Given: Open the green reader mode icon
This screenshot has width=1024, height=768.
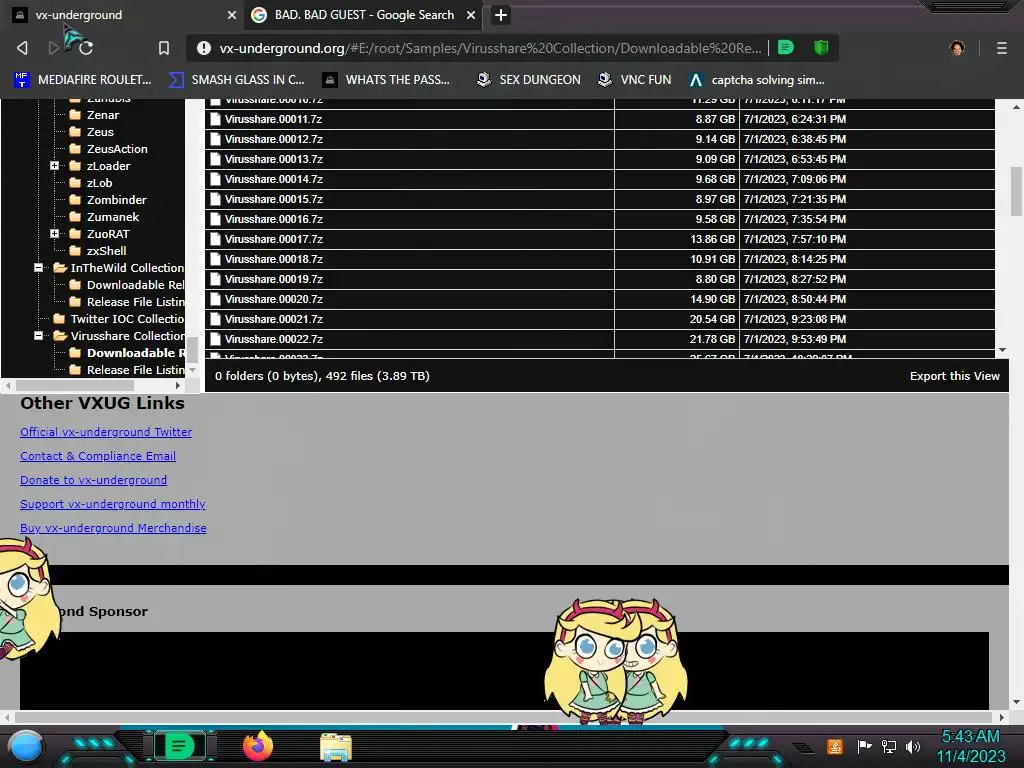Looking at the screenshot, I should [x=786, y=48].
